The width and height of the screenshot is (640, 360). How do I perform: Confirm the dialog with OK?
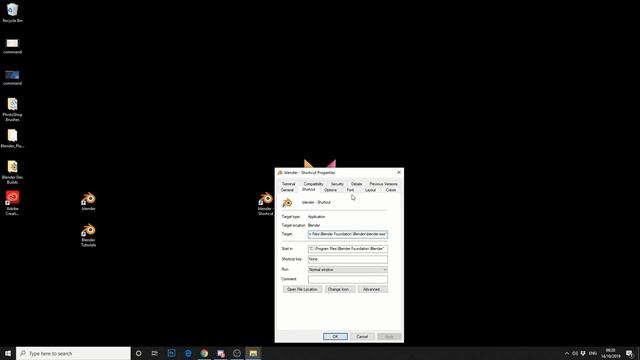point(335,337)
